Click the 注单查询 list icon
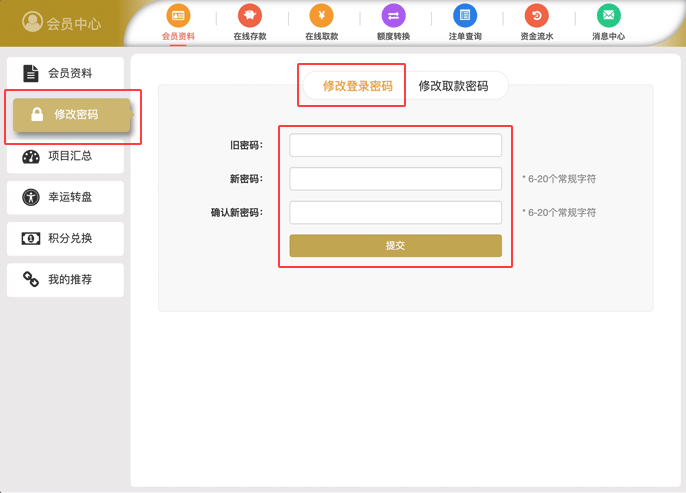Screen dimensions: 686x493 [x=464, y=16]
